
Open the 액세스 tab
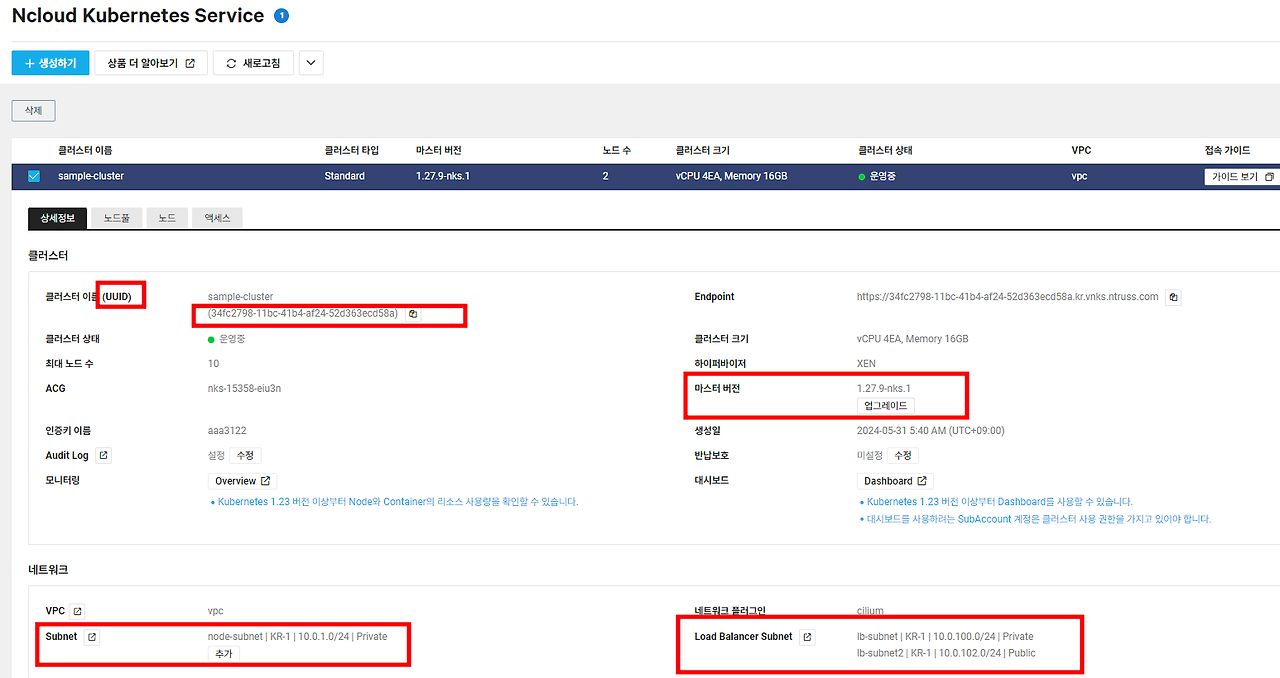point(217,217)
